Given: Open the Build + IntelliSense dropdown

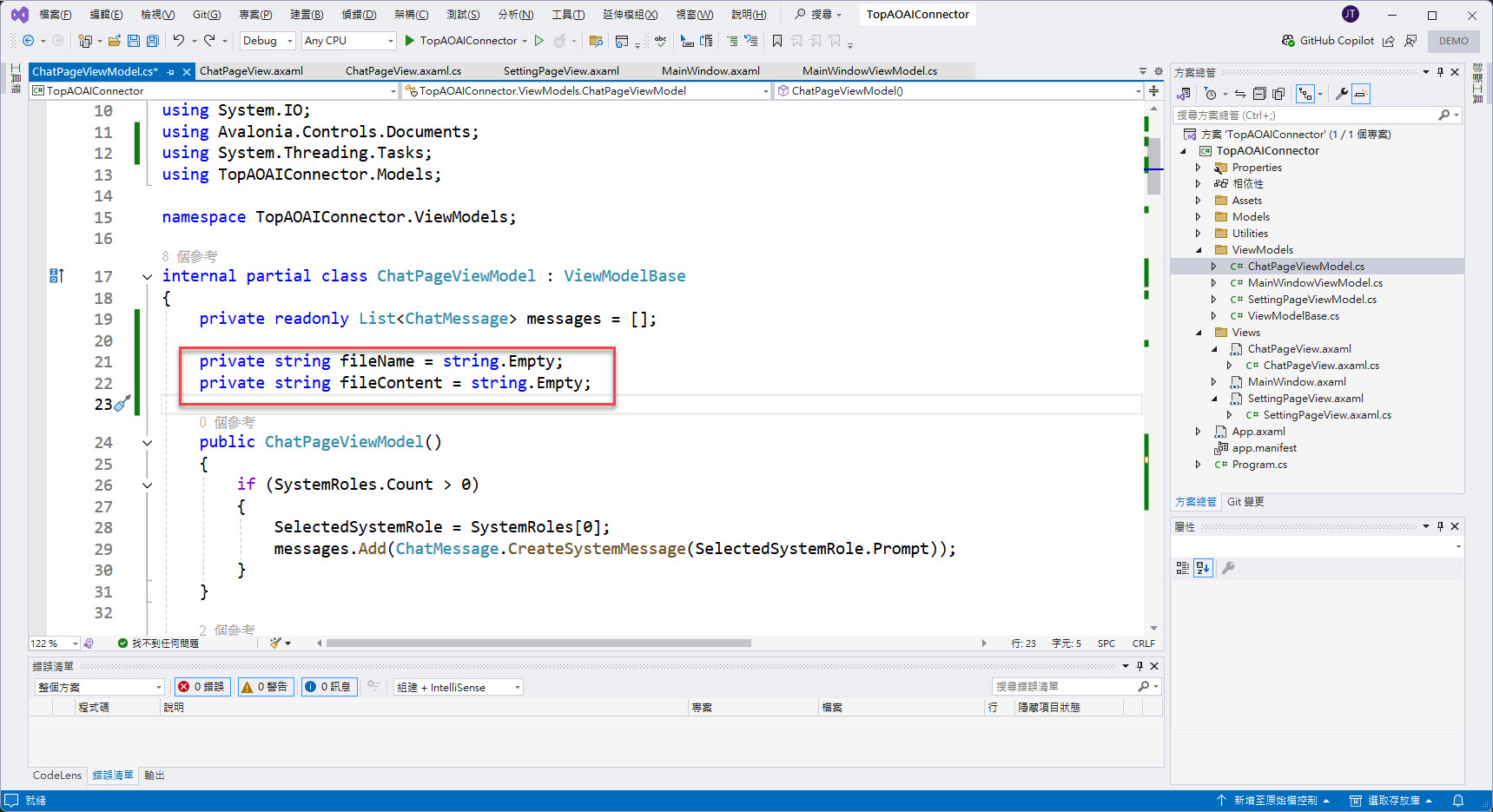Looking at the screenshot, I should 458,687.
